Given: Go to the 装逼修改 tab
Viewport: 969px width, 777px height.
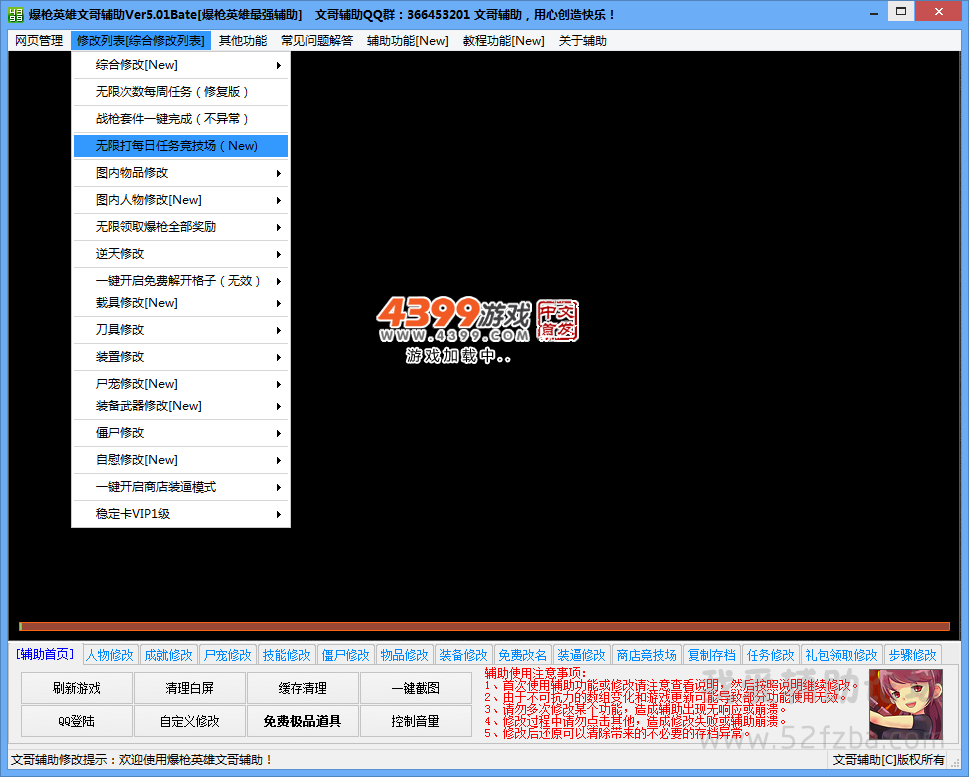Looking at the screenshot, I should (x=582, y=655).
